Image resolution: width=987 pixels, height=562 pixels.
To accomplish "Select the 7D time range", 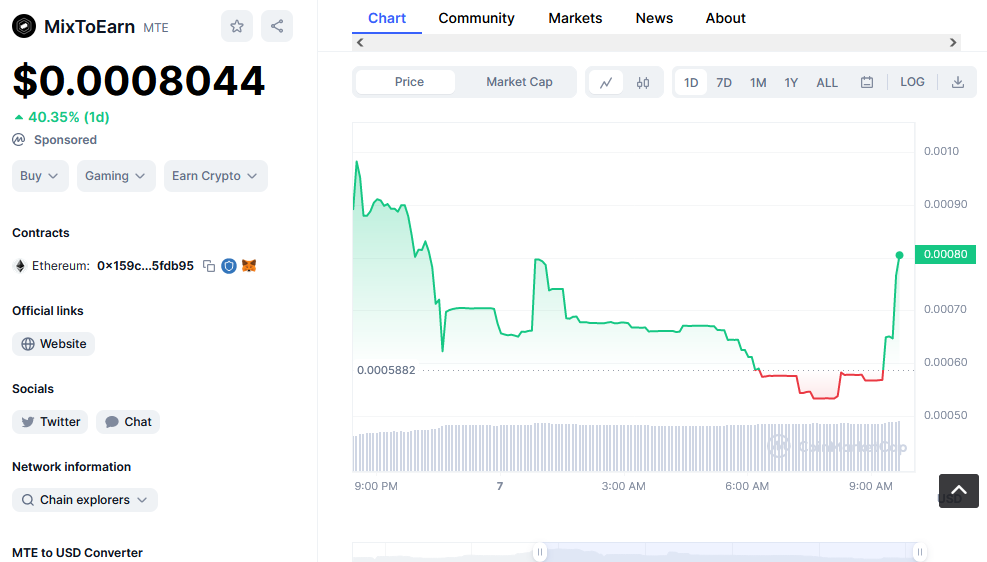I will pos(724,82).
